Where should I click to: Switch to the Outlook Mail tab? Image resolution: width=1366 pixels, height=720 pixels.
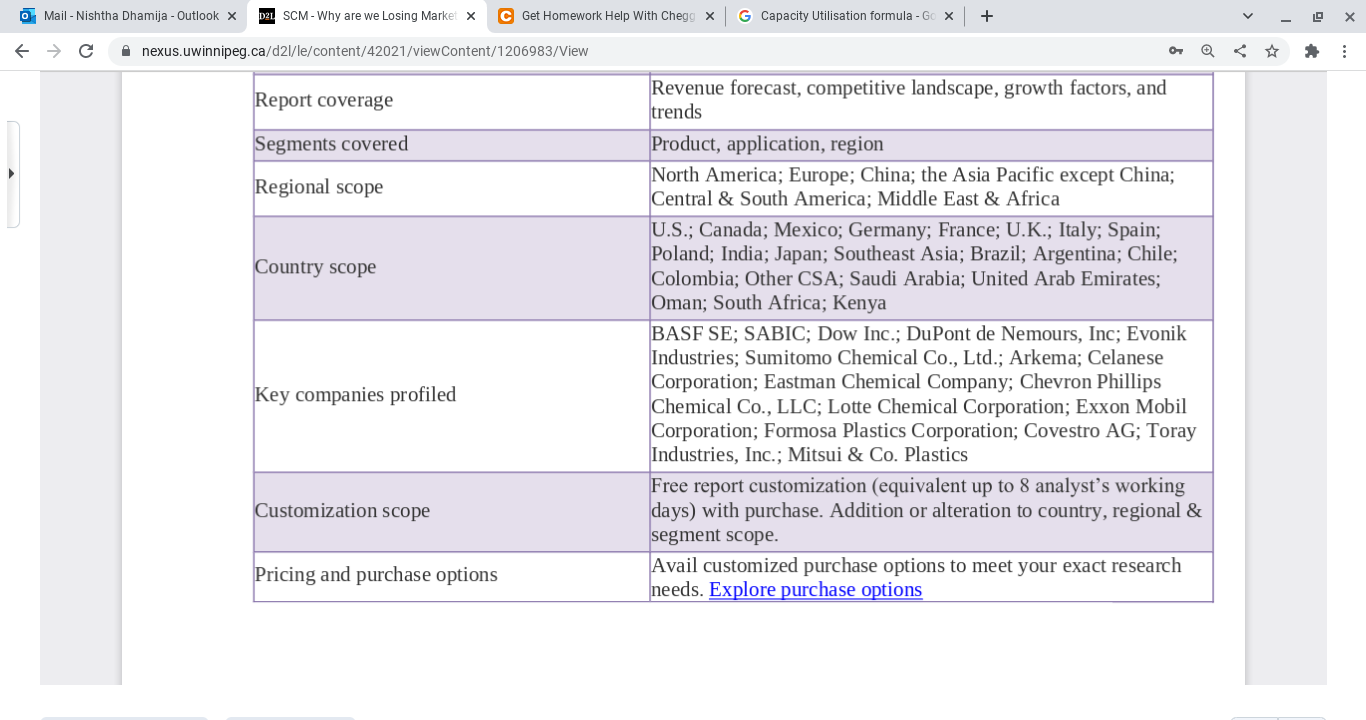pyautogui.click(x=129, y=16)
